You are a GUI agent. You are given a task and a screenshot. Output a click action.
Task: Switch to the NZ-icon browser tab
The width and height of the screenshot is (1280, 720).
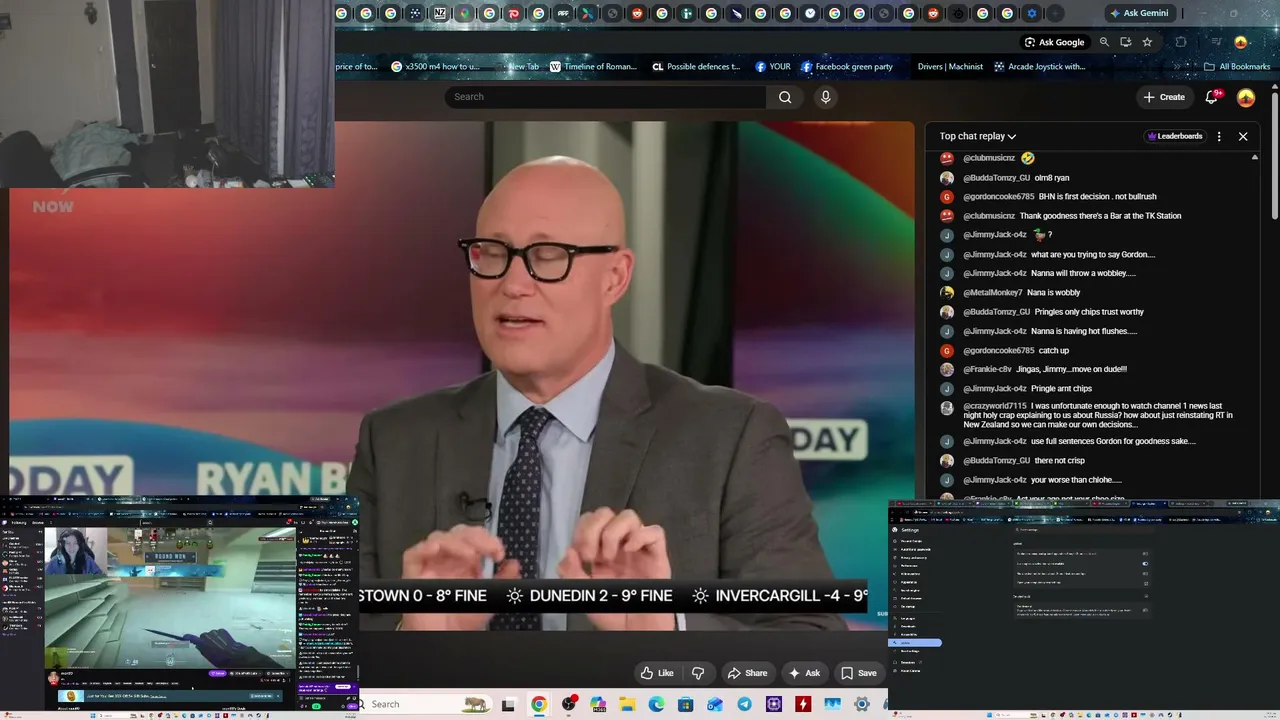coord(440,13)
